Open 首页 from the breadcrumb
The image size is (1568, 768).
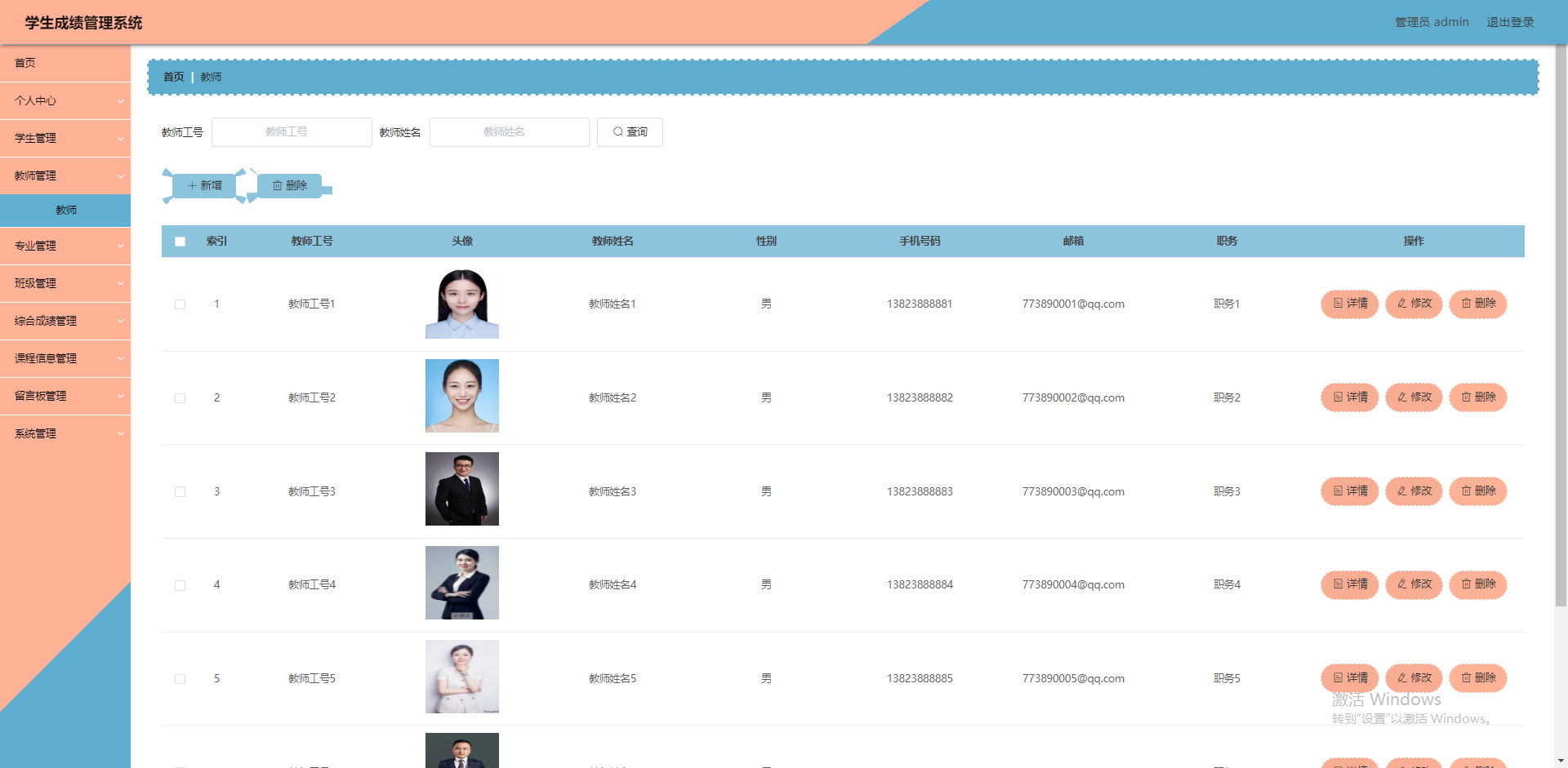(x=172, y=76)
